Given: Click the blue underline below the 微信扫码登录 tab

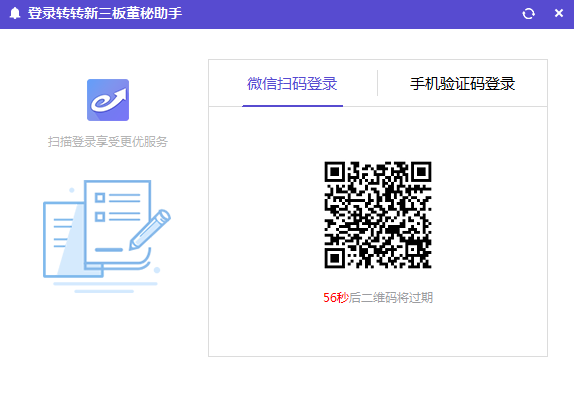Looking at the screenshot, I should (292, 106).
